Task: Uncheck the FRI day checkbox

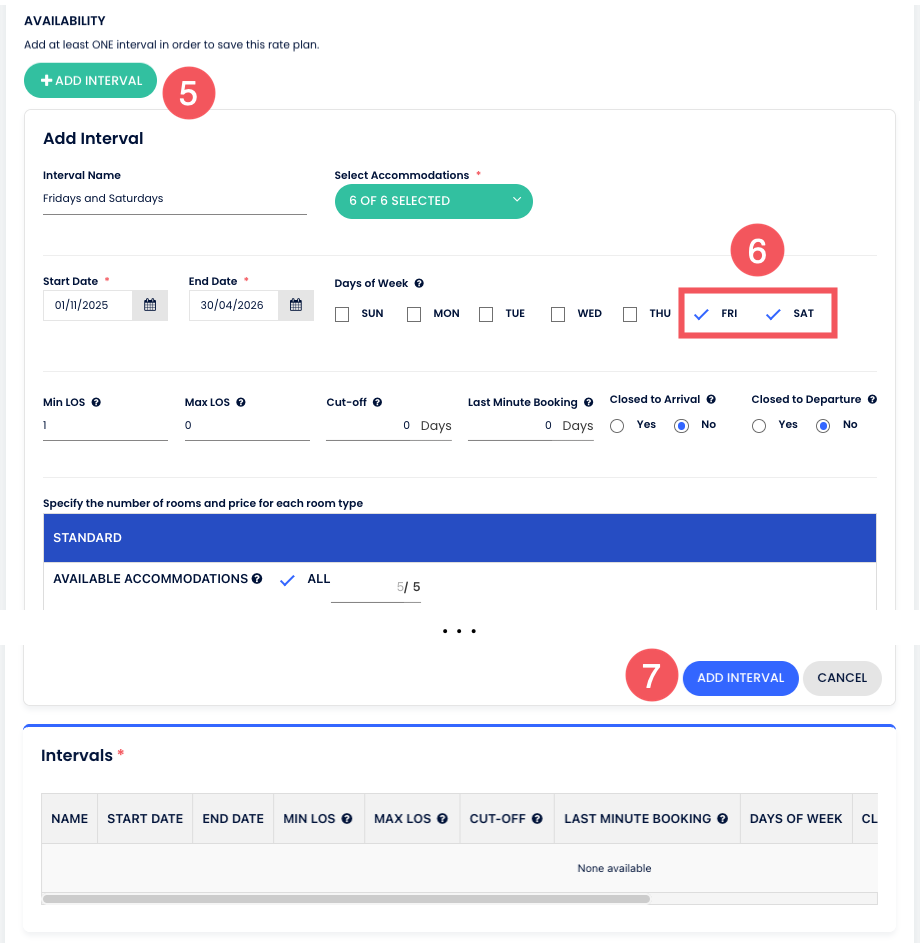Action: [702, 314]
